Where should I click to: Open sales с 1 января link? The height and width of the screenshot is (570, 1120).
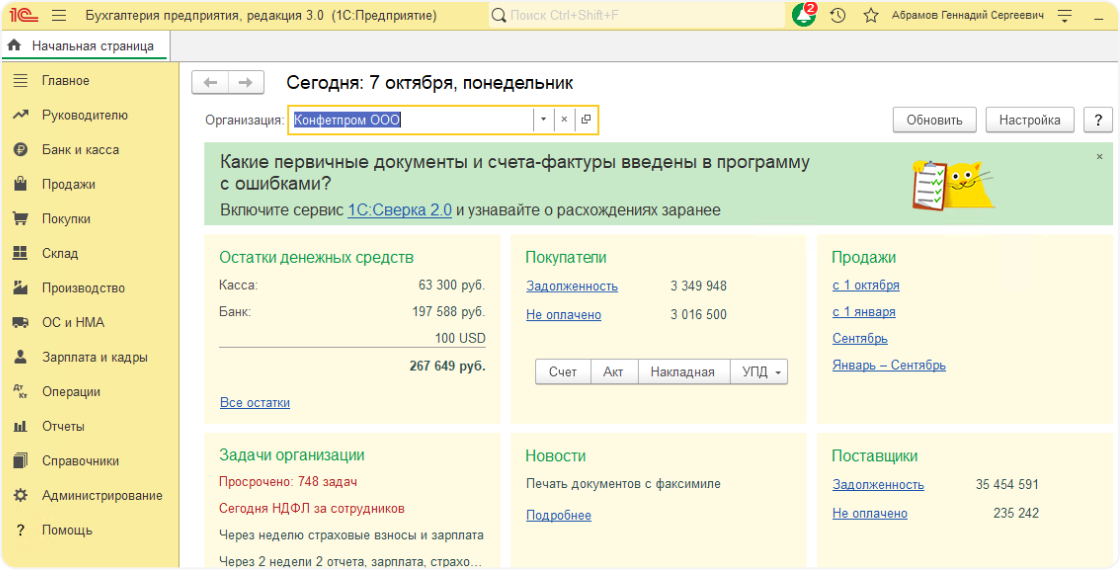[x=864, y=312]
